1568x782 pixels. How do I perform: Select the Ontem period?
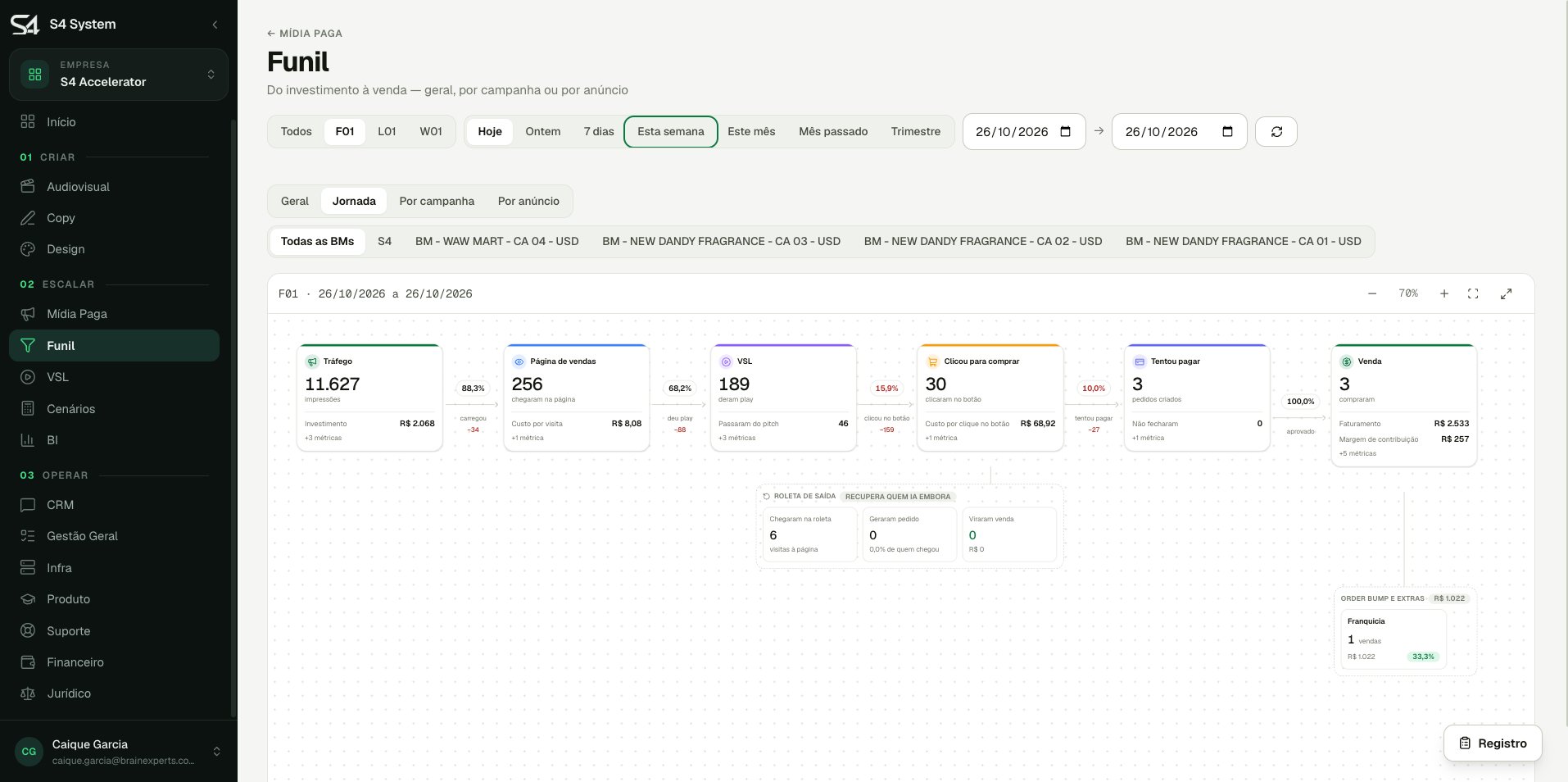tap(543, 131)
